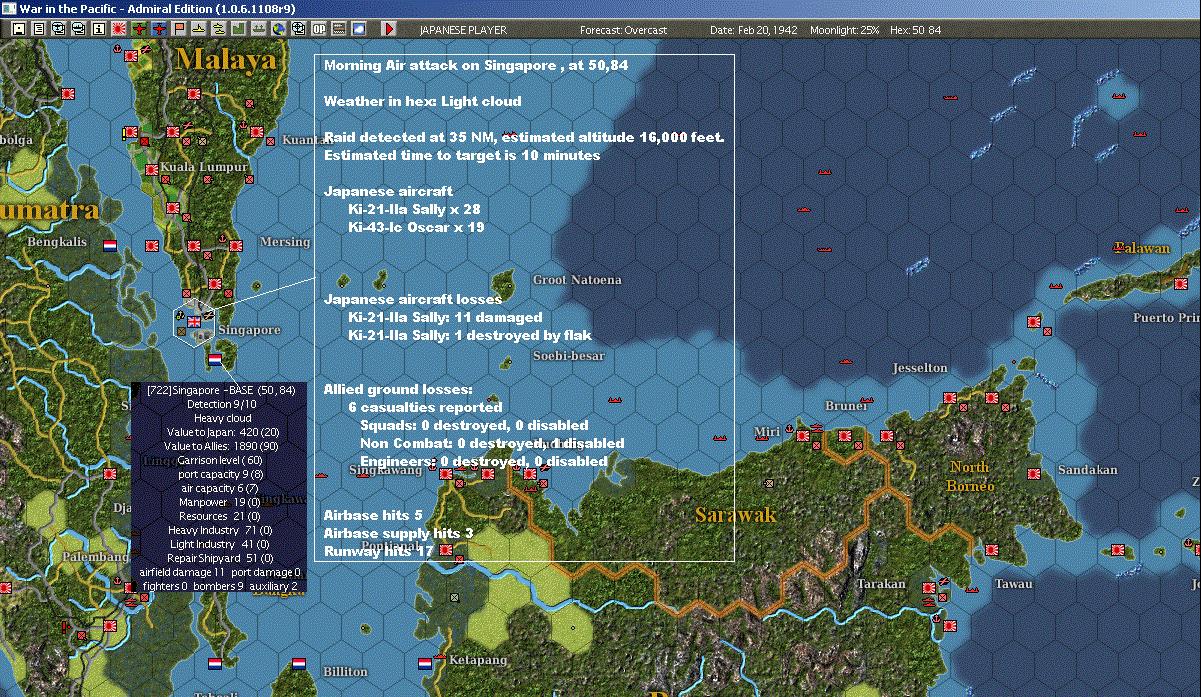Click the Jesselton map label
Screen dimensions: 1201x697
pos(921,368)
